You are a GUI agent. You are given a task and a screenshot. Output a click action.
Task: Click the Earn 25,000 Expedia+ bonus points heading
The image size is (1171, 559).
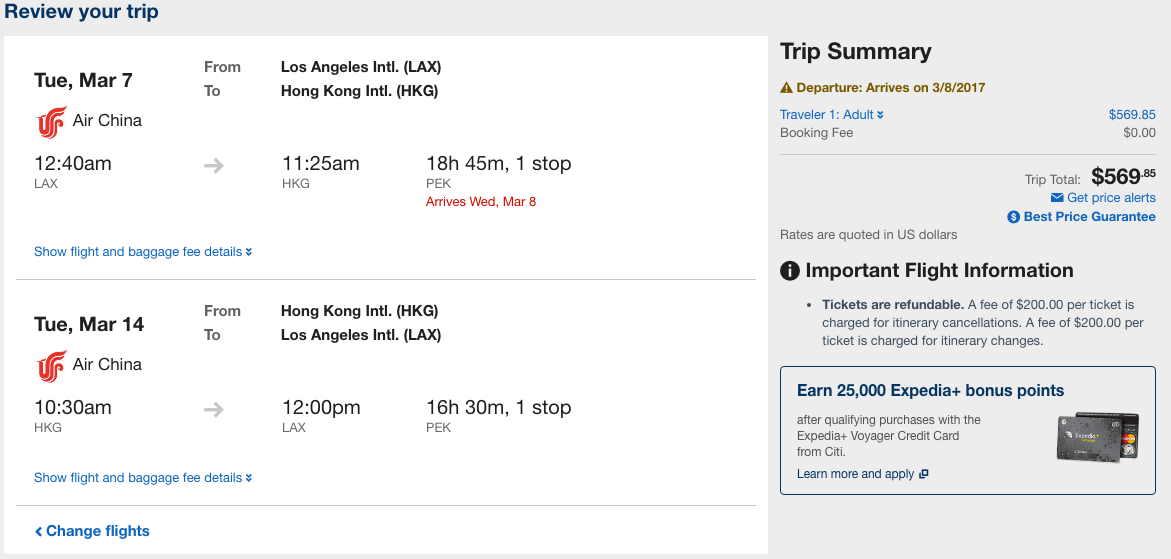click(x=930, y=391)
